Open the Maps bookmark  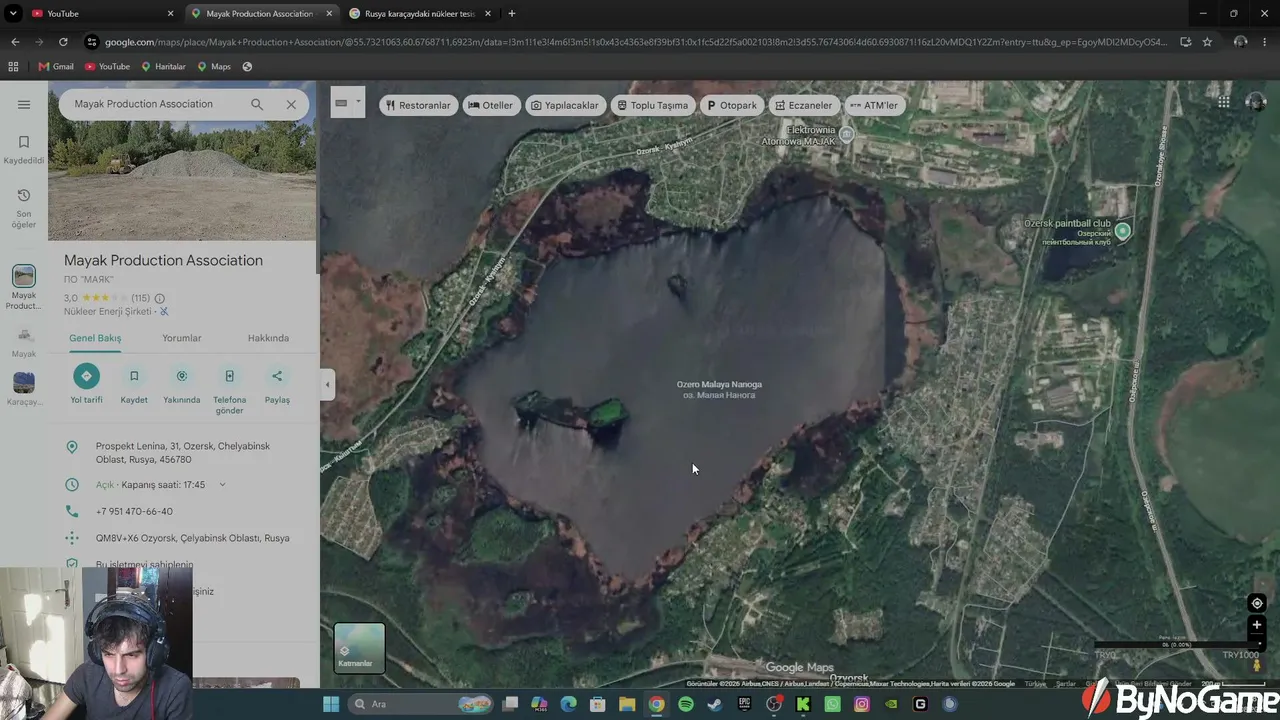point(214,67)
